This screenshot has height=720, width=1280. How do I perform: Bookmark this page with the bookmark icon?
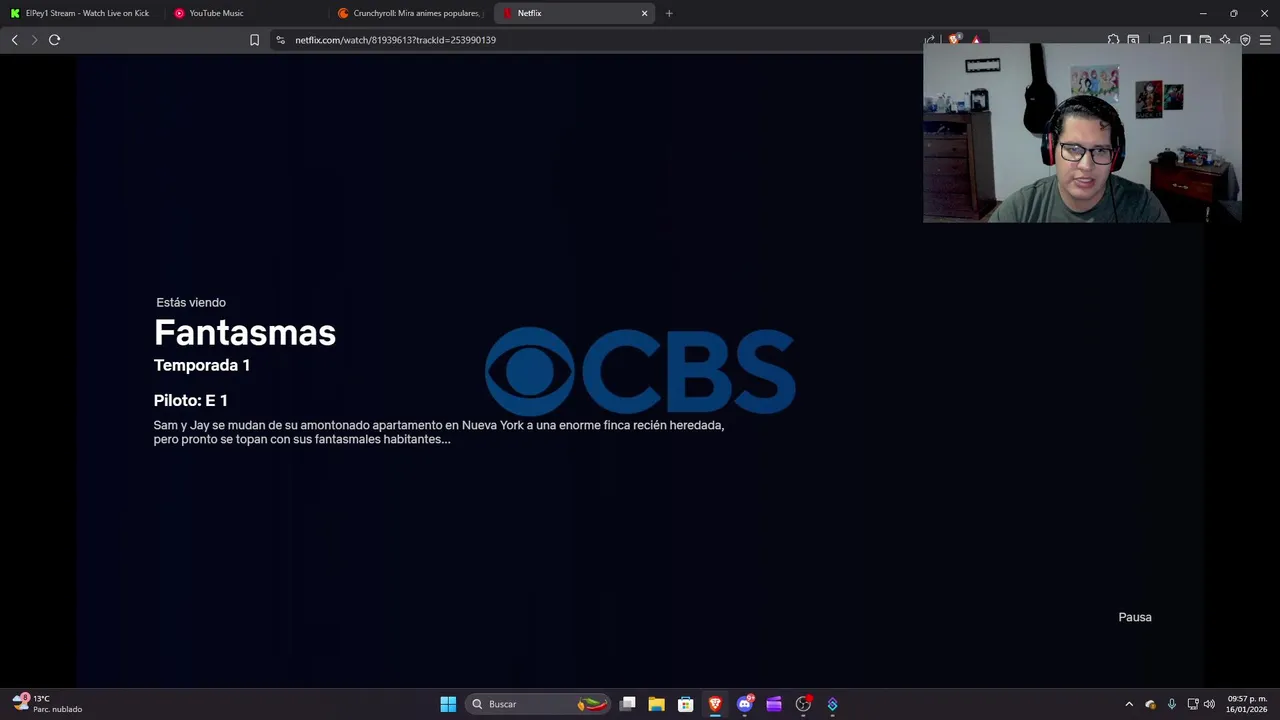pos(254,40)
